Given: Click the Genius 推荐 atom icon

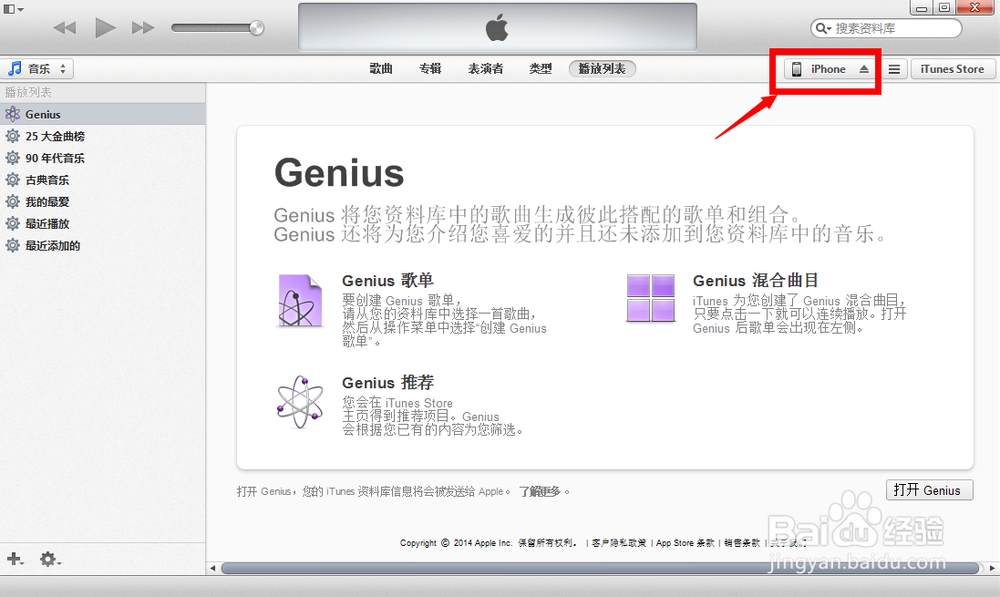Looking at the screenshot, I should tap(300, 402).
